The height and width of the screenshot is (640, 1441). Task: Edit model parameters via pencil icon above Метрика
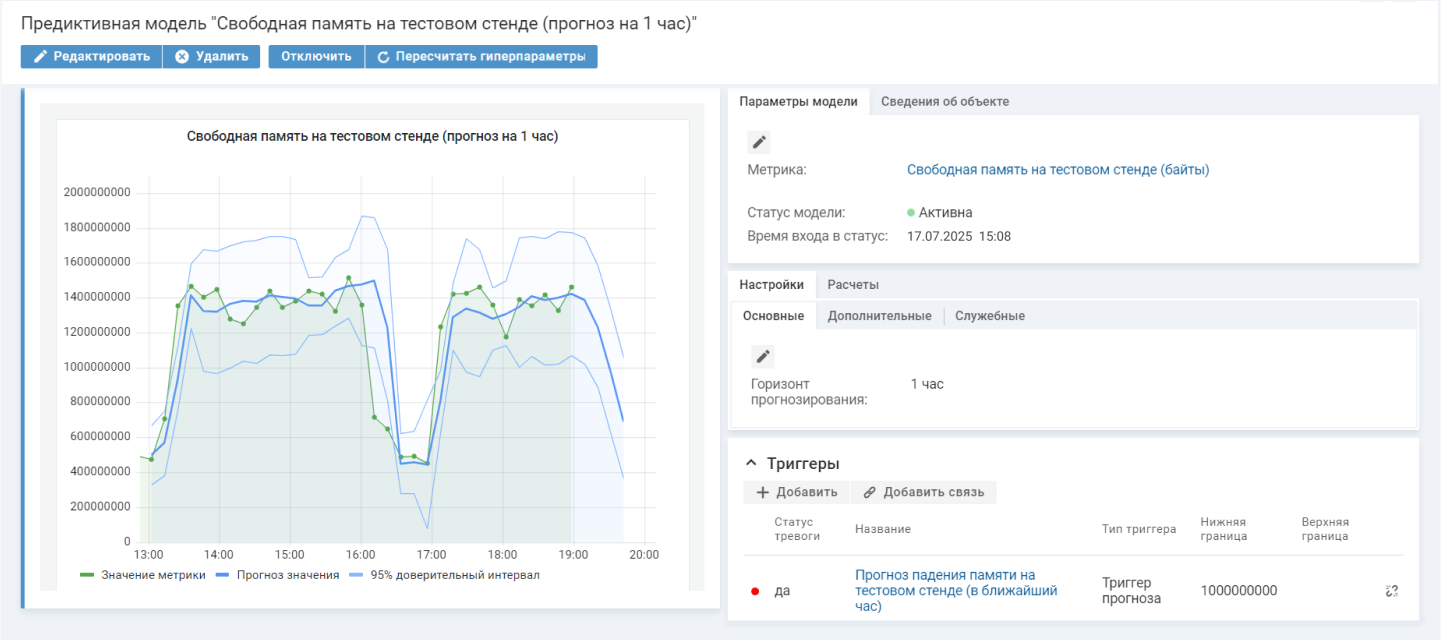coord(759,142)
